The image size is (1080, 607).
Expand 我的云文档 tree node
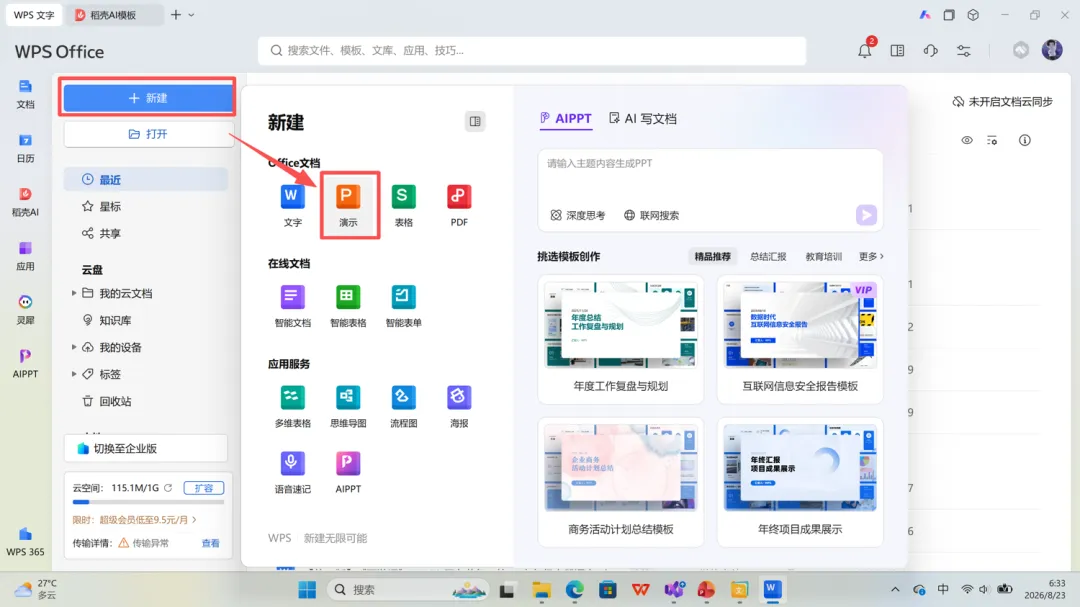pyautogui.click(x=74, y=293)
